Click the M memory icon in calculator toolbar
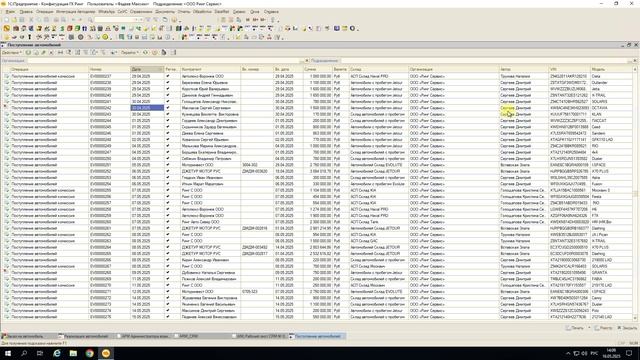640x360 pixels. pyautogui.click(x=247, y=20)
